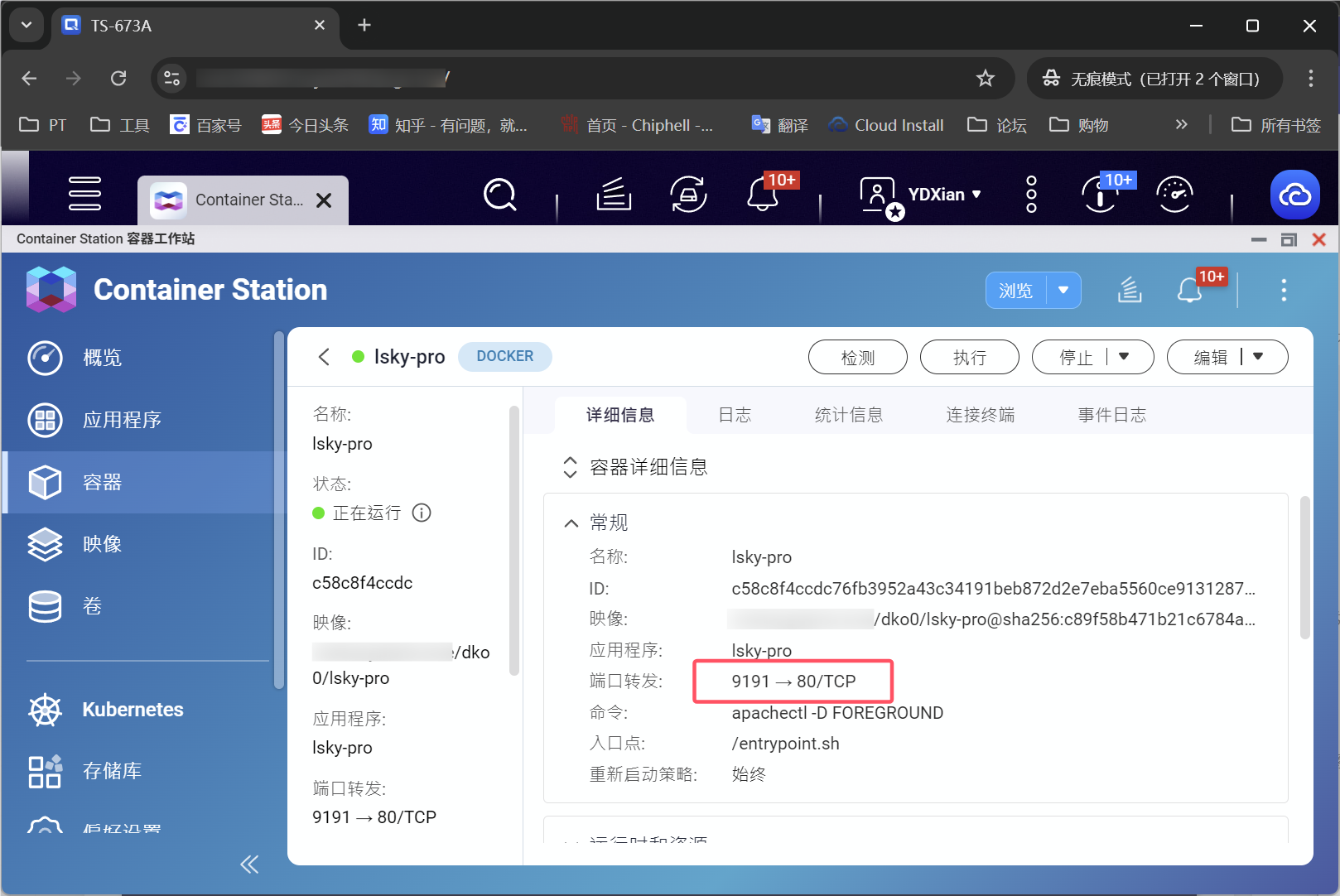Image resolution: width=1340 pixels, height=896 pixels.
Task: Open the Cloud Install bookmark
Action: pos(886,124)
